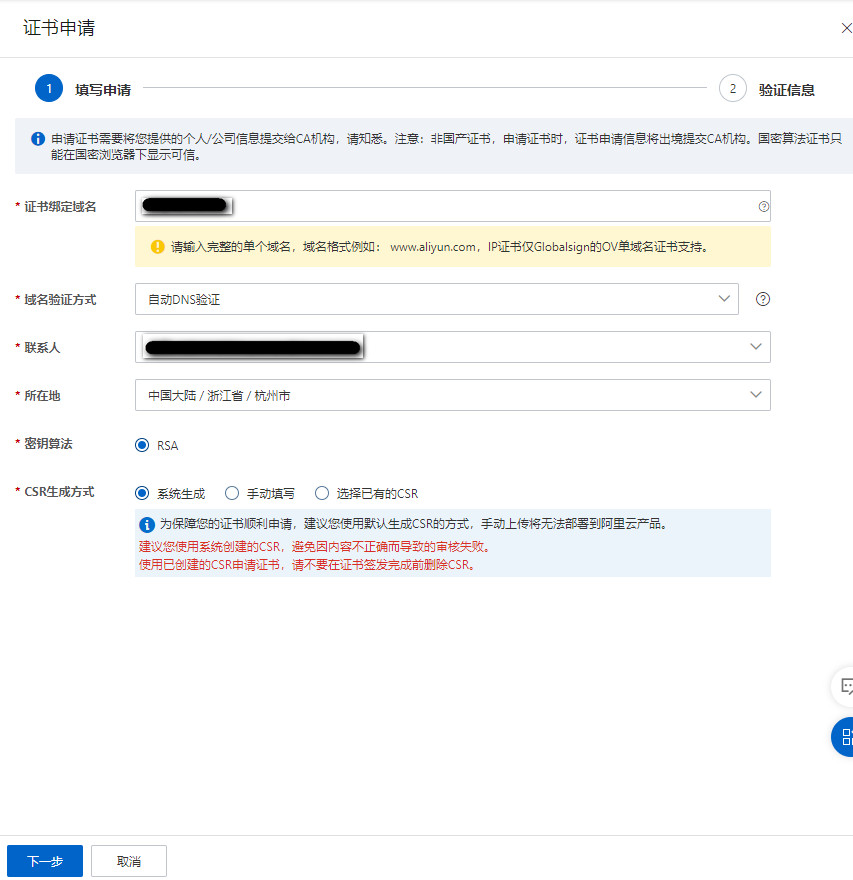Image resolution: width=853 pixels, height=880 pixels.
Task: Open the 域名验证方式 dropdown
Action: [x=437, y=298]
